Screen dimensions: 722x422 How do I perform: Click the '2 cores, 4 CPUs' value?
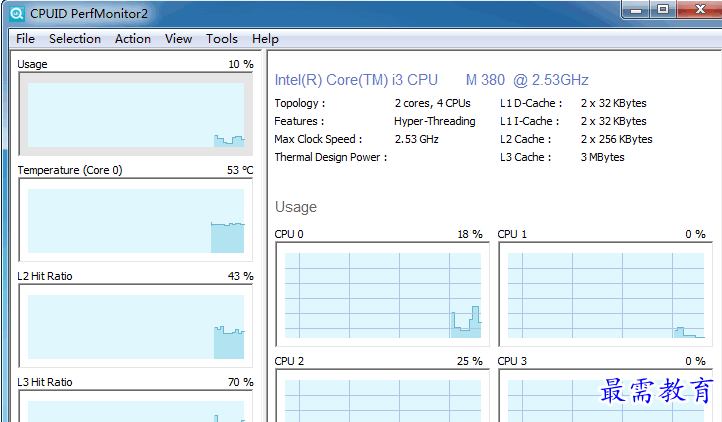pos(432,103)
